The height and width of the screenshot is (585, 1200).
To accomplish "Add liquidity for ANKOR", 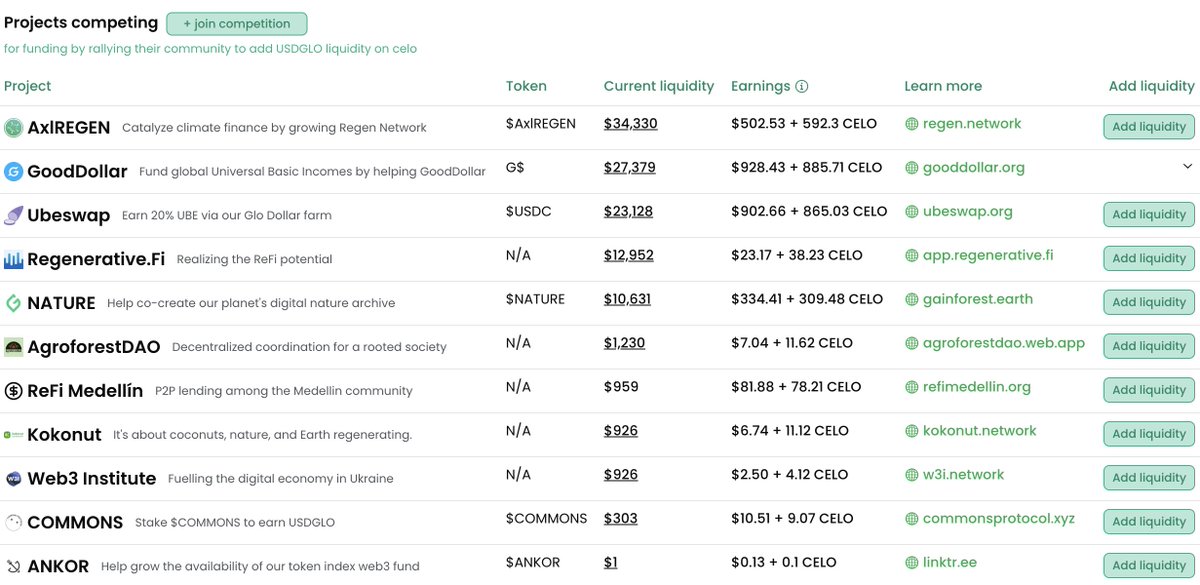I will click(x=1149, y=566).
